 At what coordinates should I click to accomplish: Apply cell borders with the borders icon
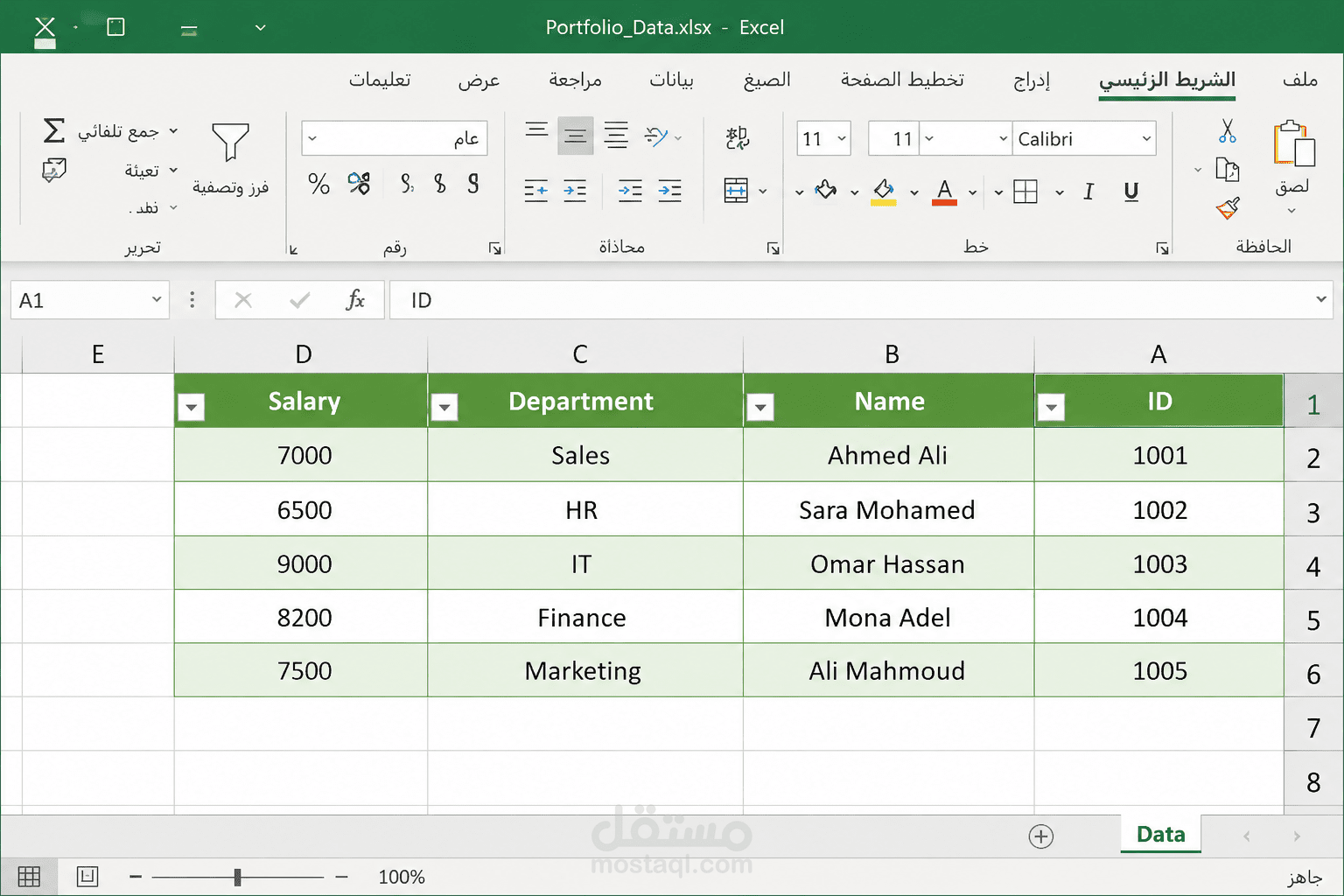(x=1025, y=192)
